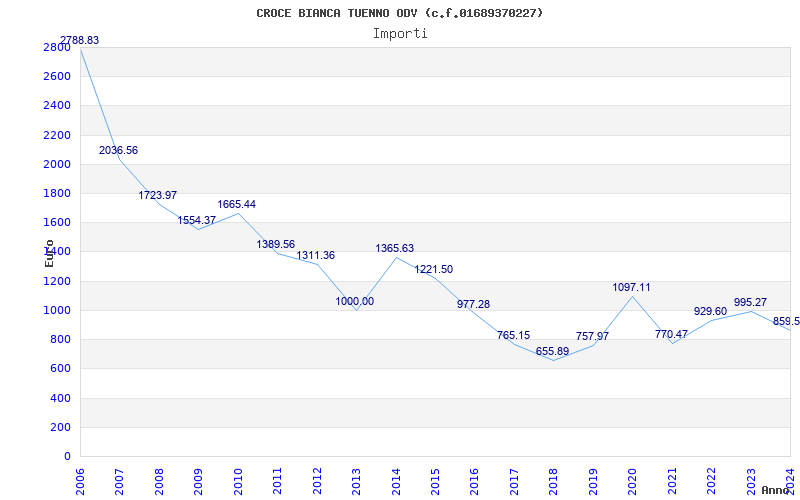Select the 655.89 data label
This screenshot has height=500, width=800.
[553, 352]
